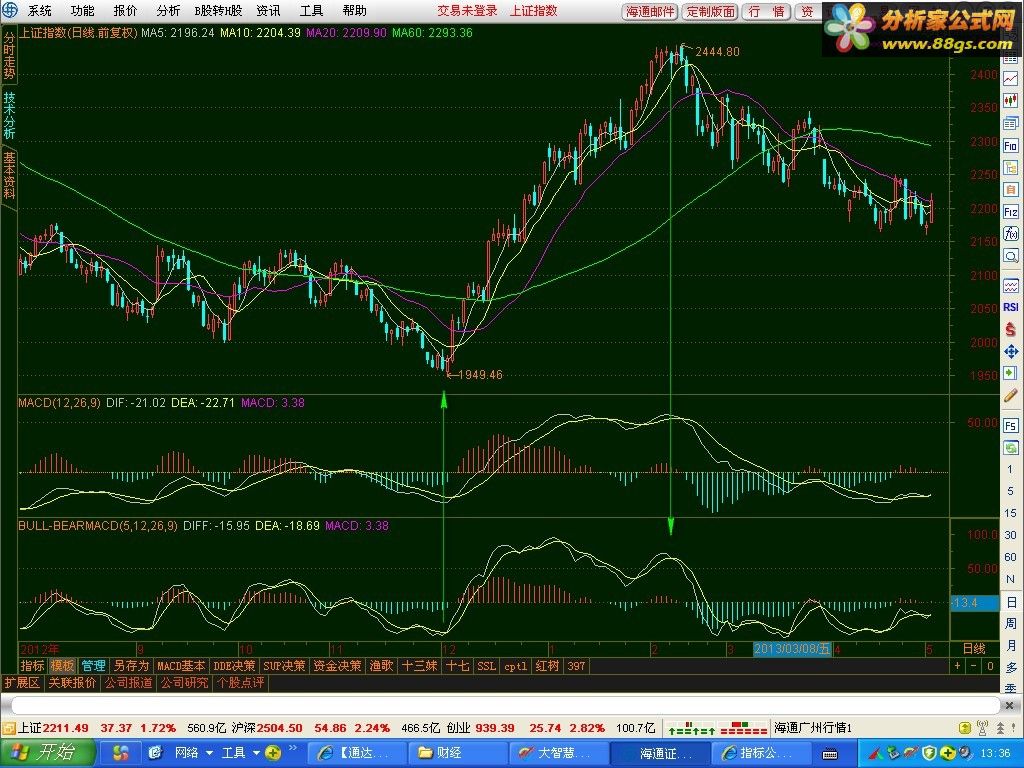
Task: Click the green arrow export icon
Action: [x=1010, y=374]
